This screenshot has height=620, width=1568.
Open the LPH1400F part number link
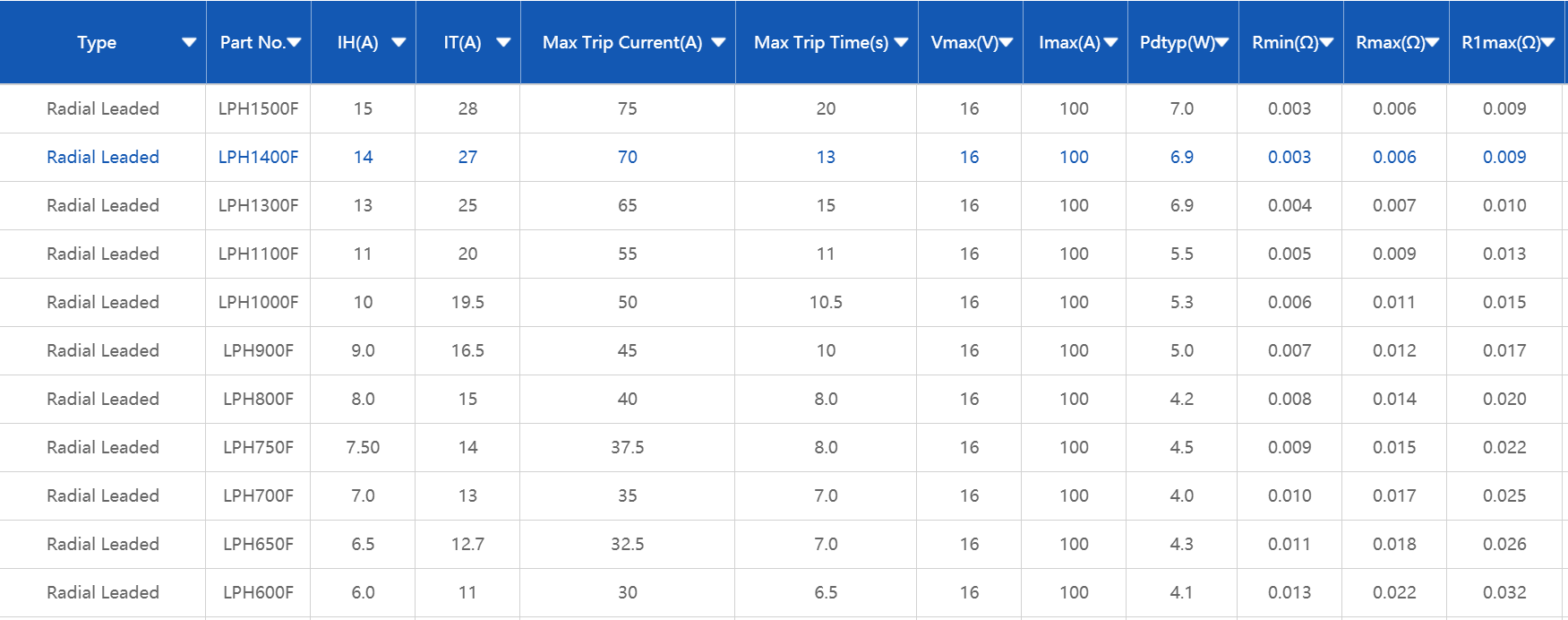(258, 157)
